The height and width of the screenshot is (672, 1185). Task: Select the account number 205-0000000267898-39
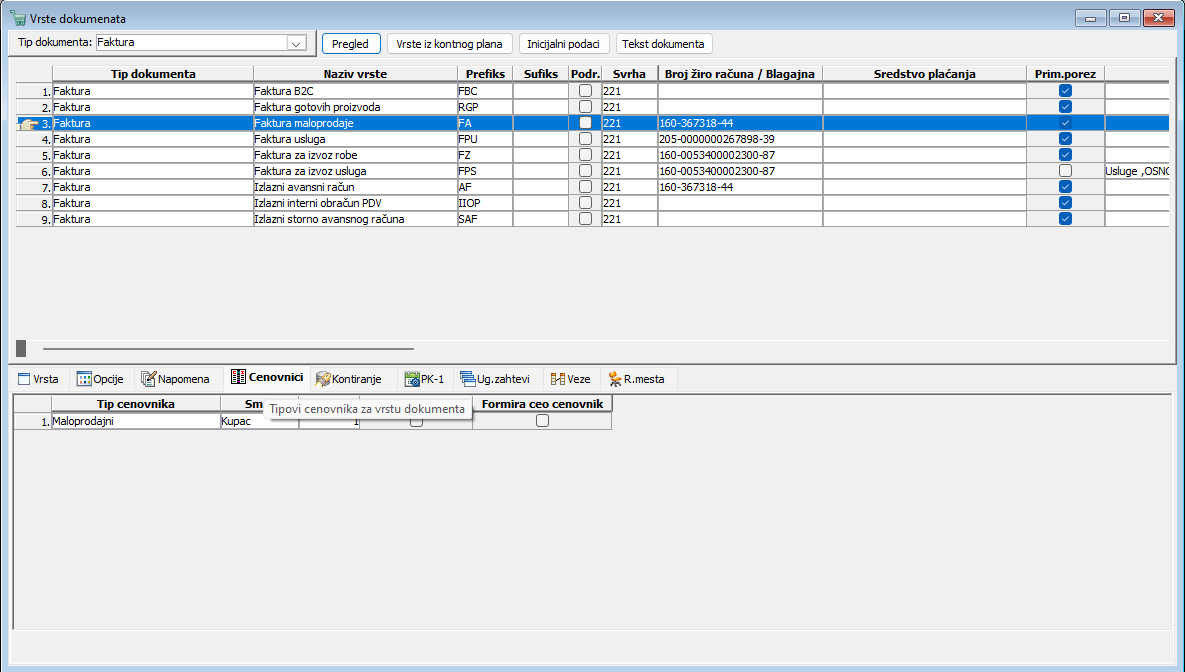[740, 139]
